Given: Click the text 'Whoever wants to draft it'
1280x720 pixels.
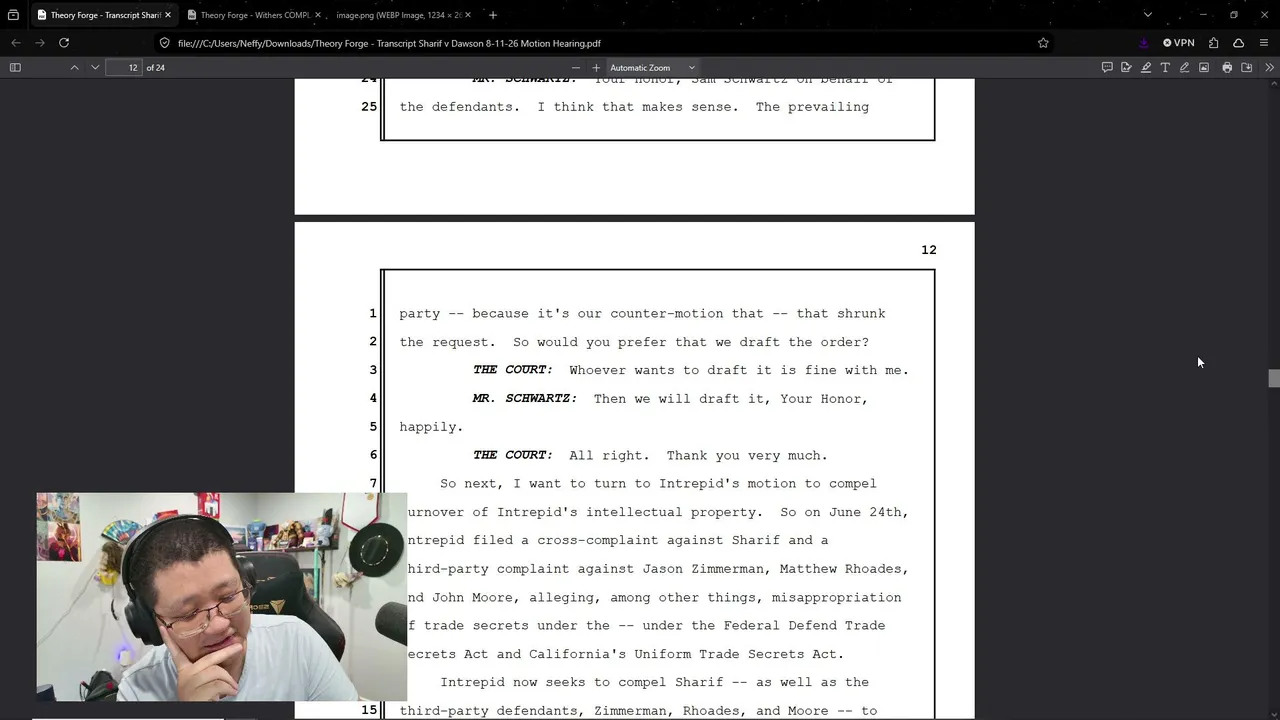Looking at the screenshot, I should 673,370.
